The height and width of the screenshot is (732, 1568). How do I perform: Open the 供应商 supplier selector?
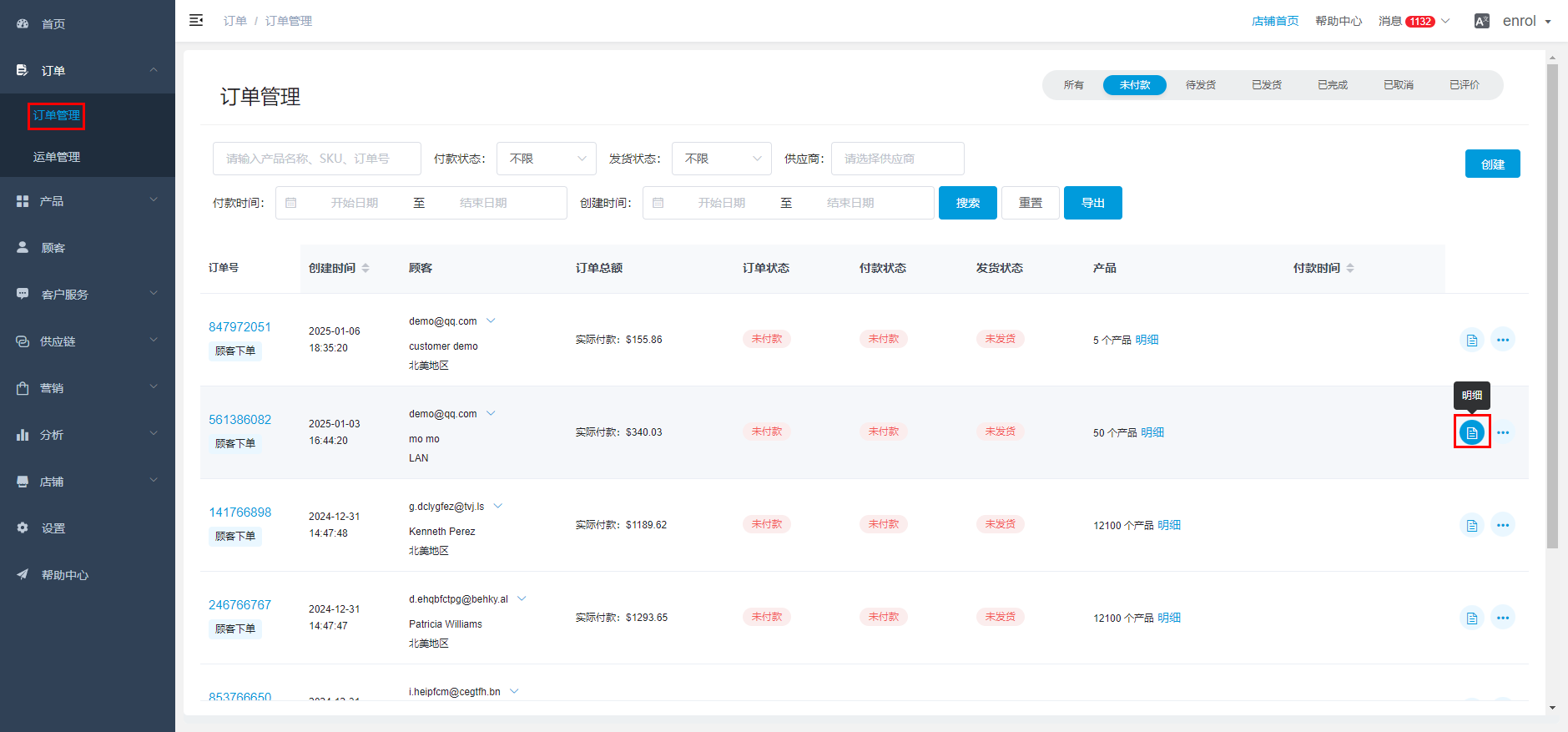pyautogui.click(x=898, y=159)
